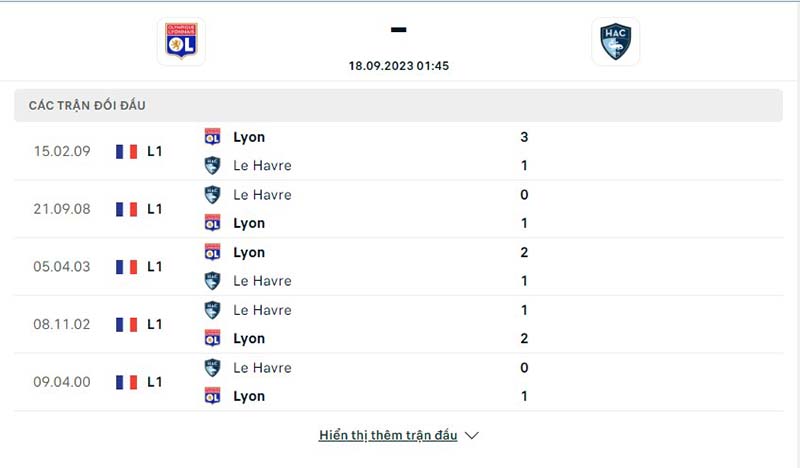Open the 21.09.08 match date row
800x468 pixels.
[x=398, y=209]
